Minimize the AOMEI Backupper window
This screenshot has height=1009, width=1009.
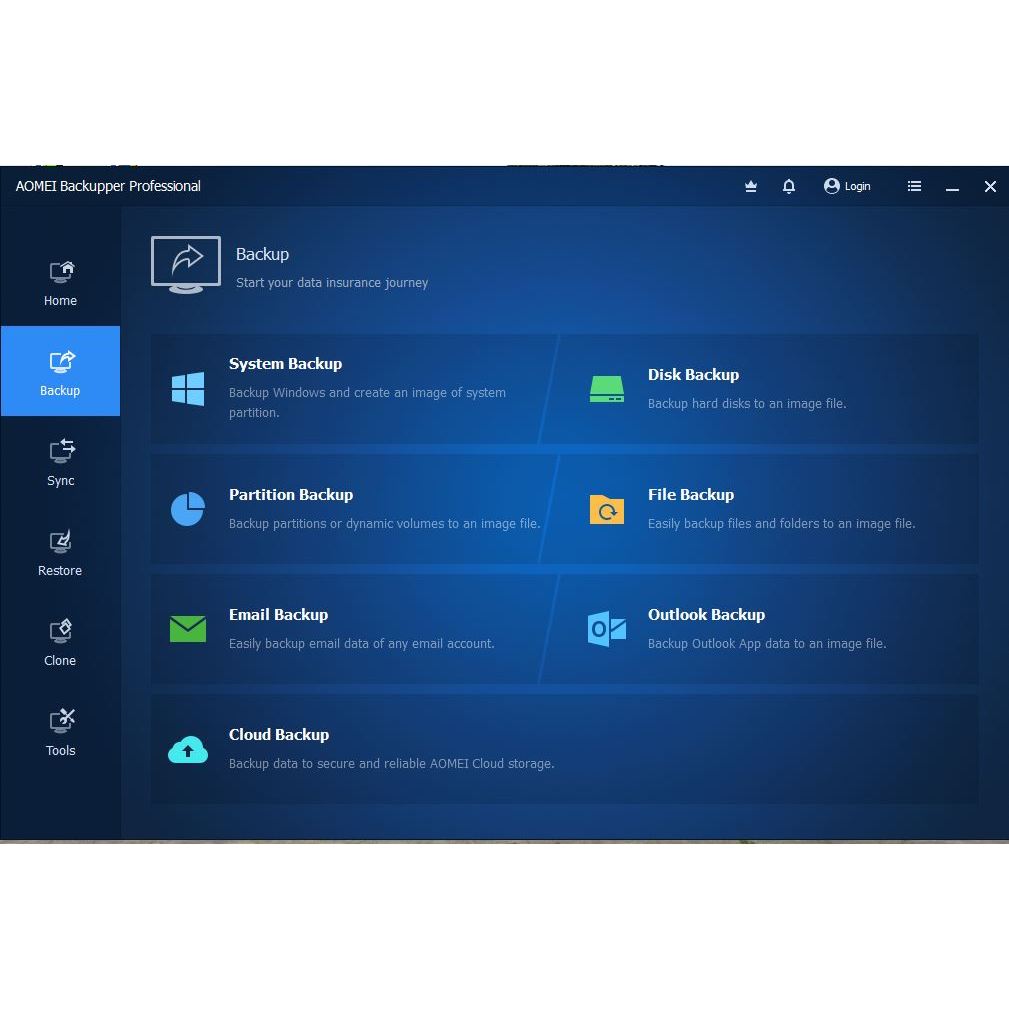(952, 187)
